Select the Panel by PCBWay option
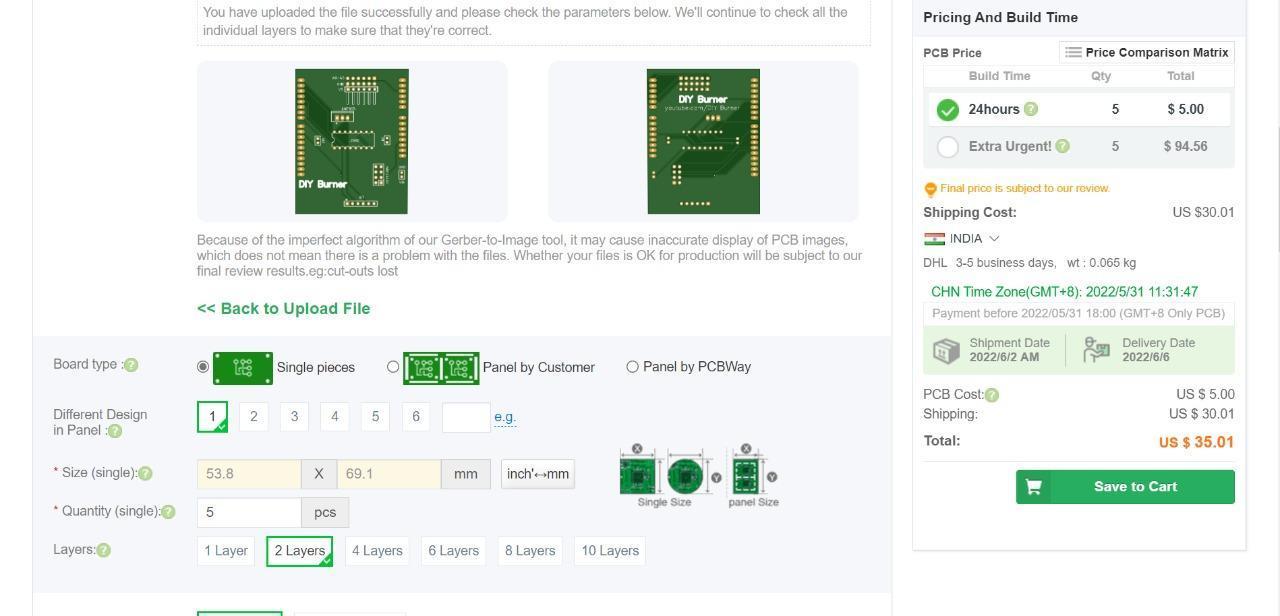This screenshot has height=616, width=1280. (x=632, y=366)
